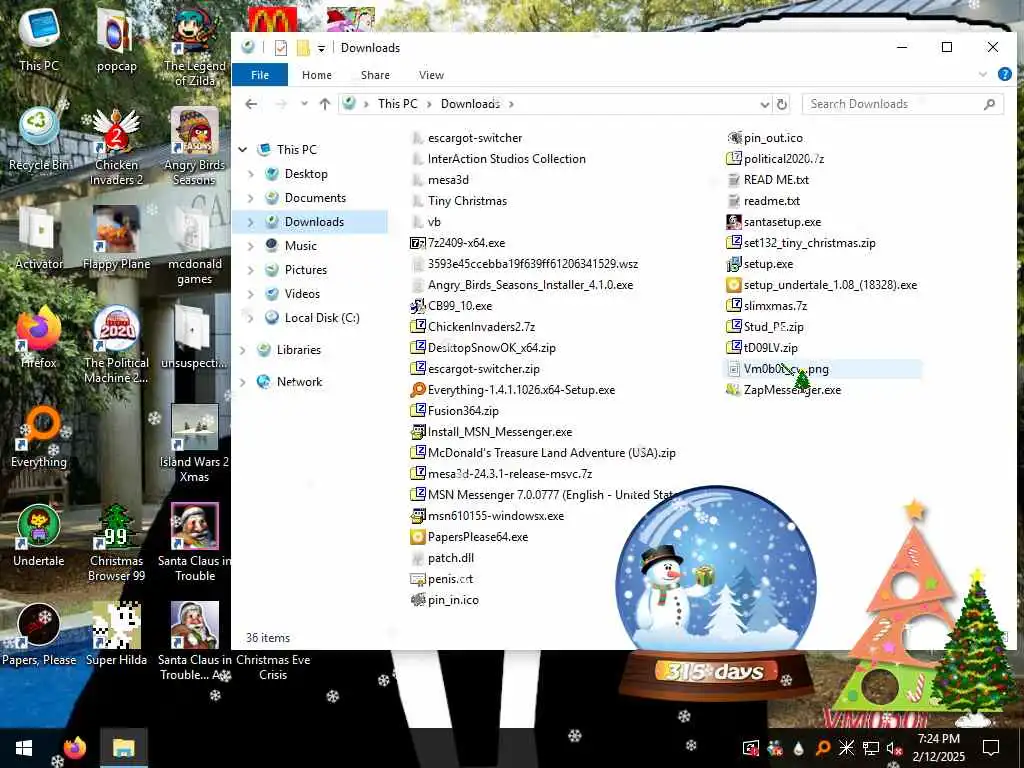Open mcdonald games desktop folder
The image size is (1024, 768).
[194, 246]
